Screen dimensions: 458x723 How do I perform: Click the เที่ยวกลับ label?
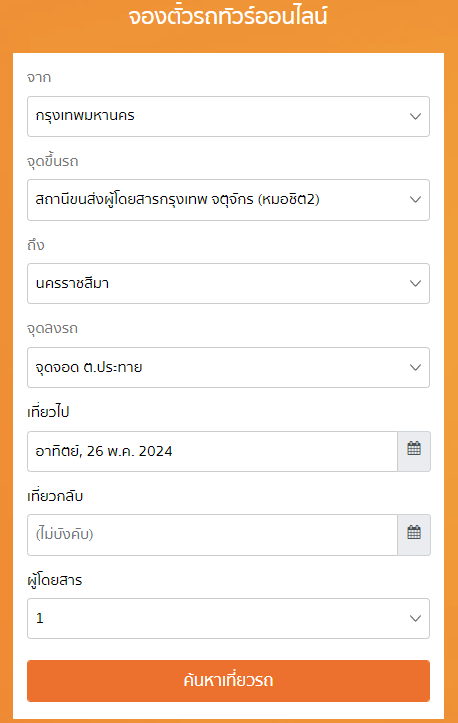point(55,496)
